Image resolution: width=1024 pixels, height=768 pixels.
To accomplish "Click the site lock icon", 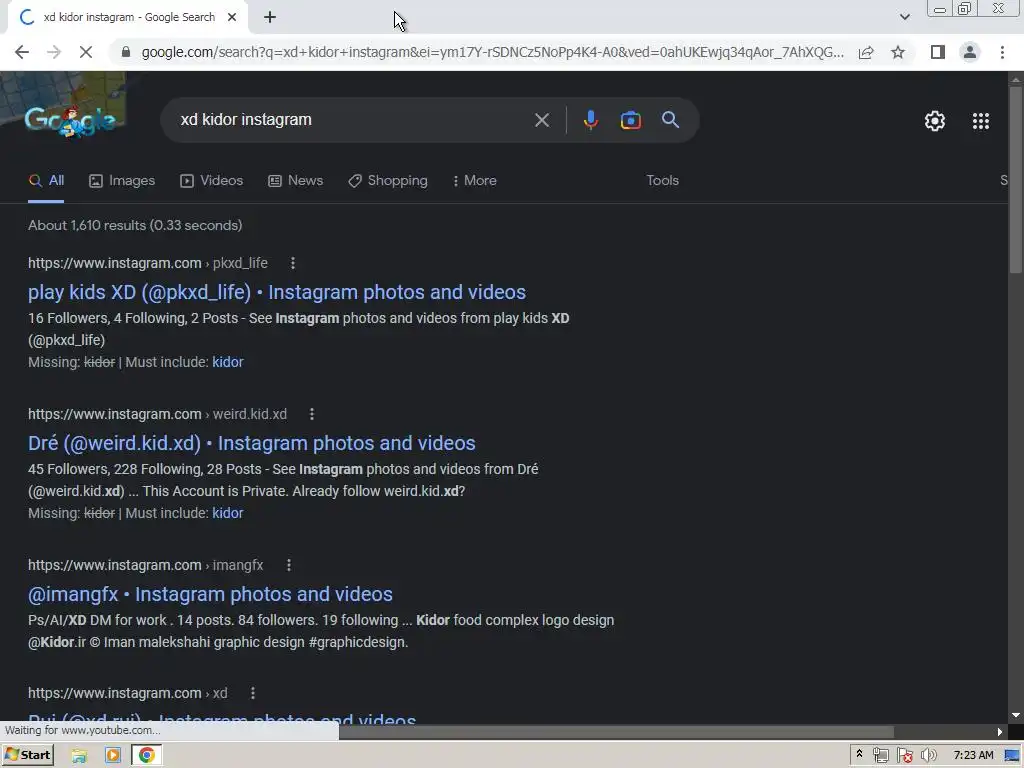I will (126, 52).
